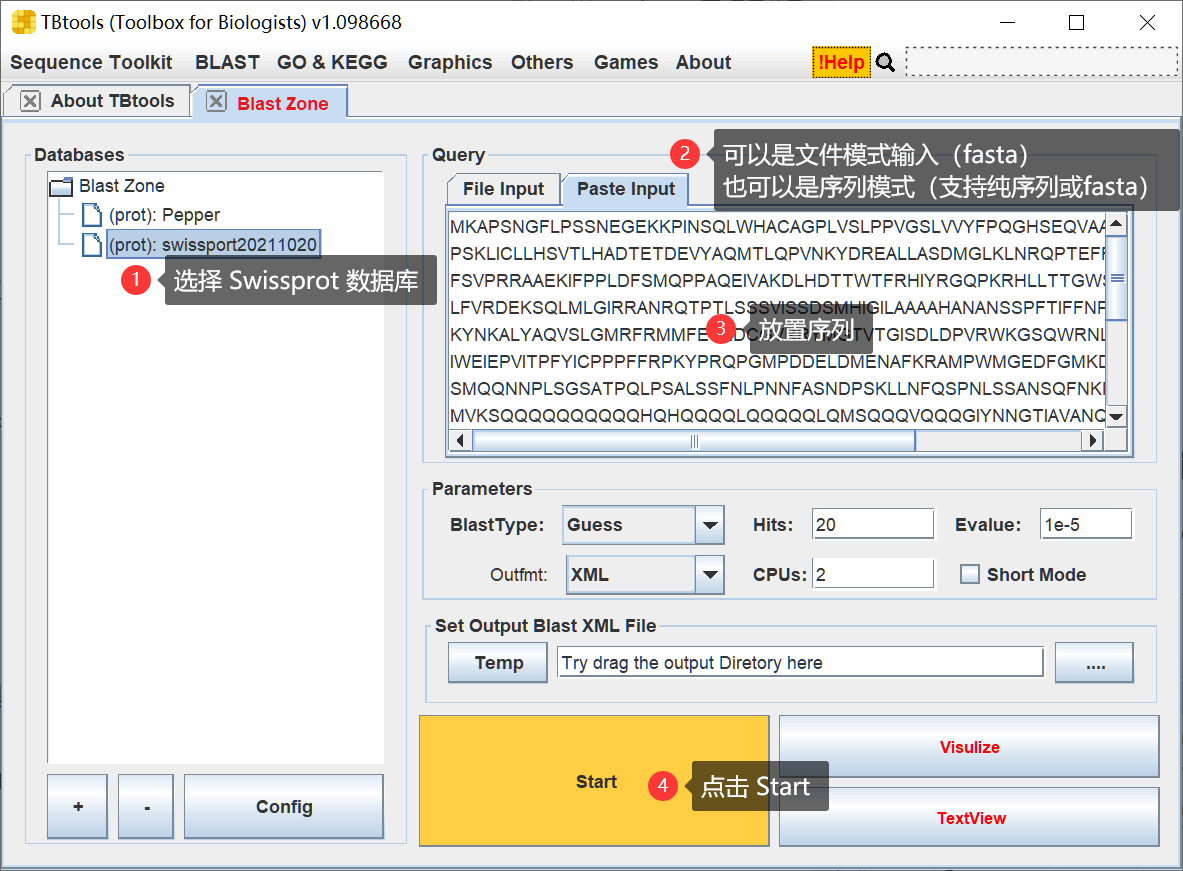Screen dimensions: 1183x871
Task: Click the !Help button
Action: [x=841, y=63]
